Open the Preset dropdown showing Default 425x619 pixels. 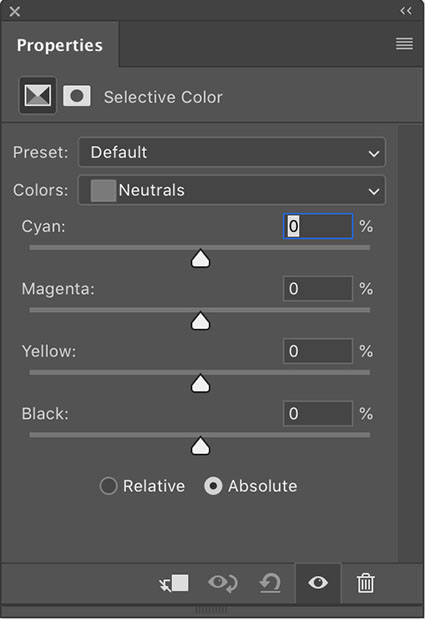232,152
